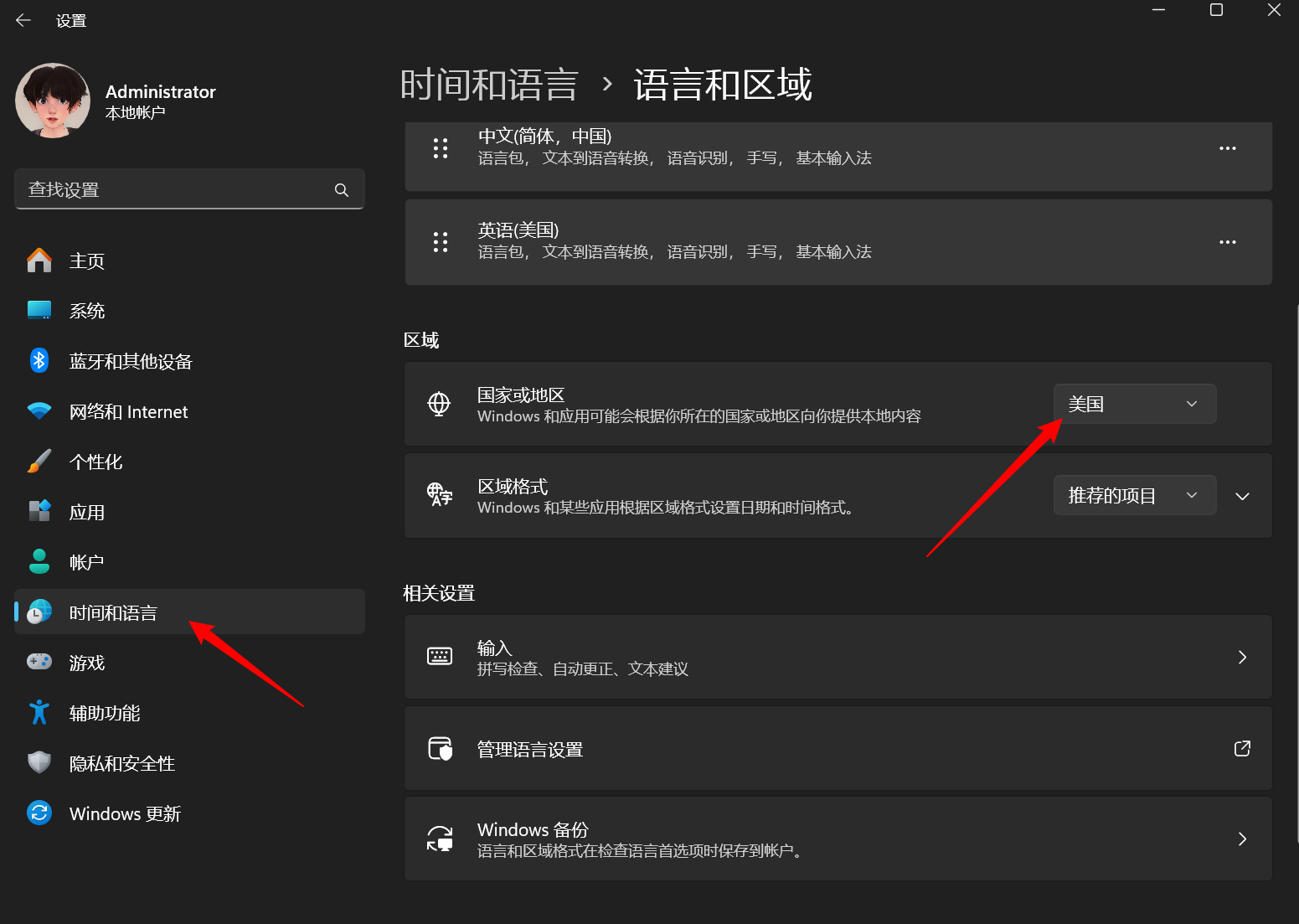Click the Administrator account name
The height and width of the screenshot is (924, 1299).
point(161,91)
